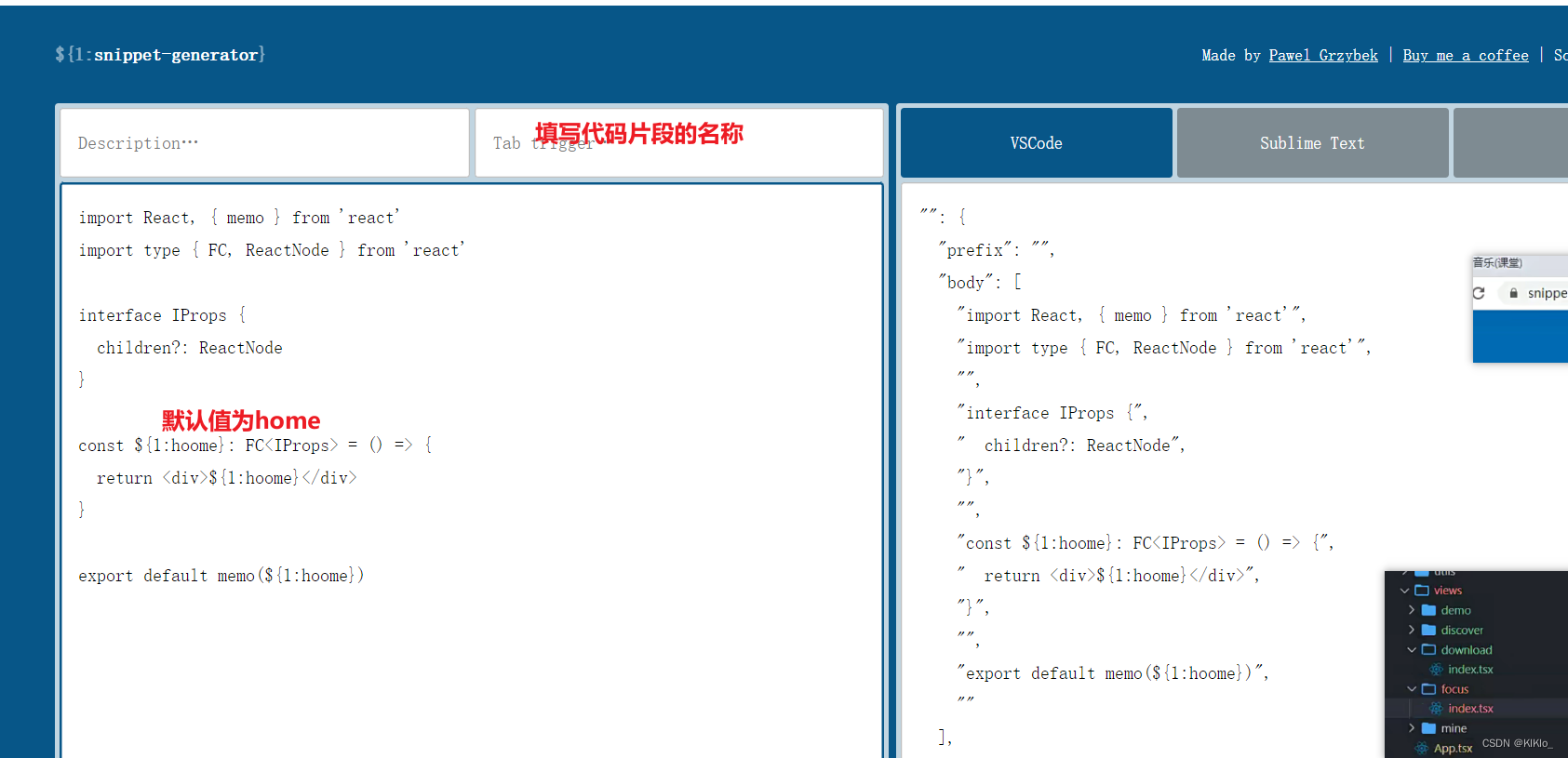Click the React icon of index.tsx under focus
This screenshot has height=758, width=1568.
point(1436,709)
